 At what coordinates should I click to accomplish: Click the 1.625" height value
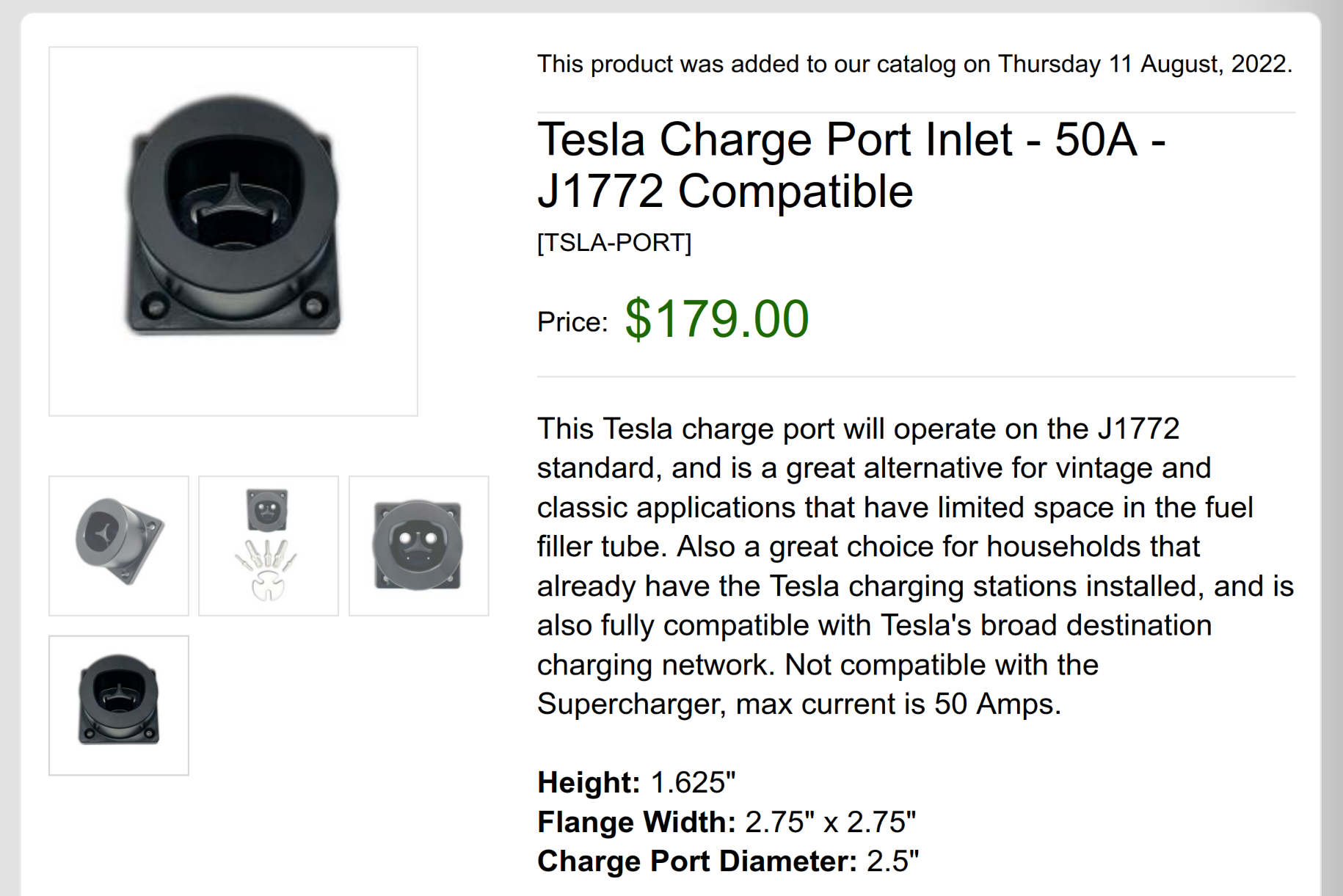tap(693, 782)
